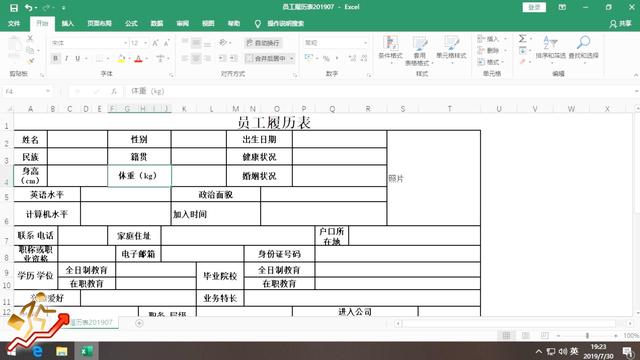Toggle Merge and Center (合并后居中)
Image resolution: width=640 pixels, height=360 pixels.
[266, 58]
